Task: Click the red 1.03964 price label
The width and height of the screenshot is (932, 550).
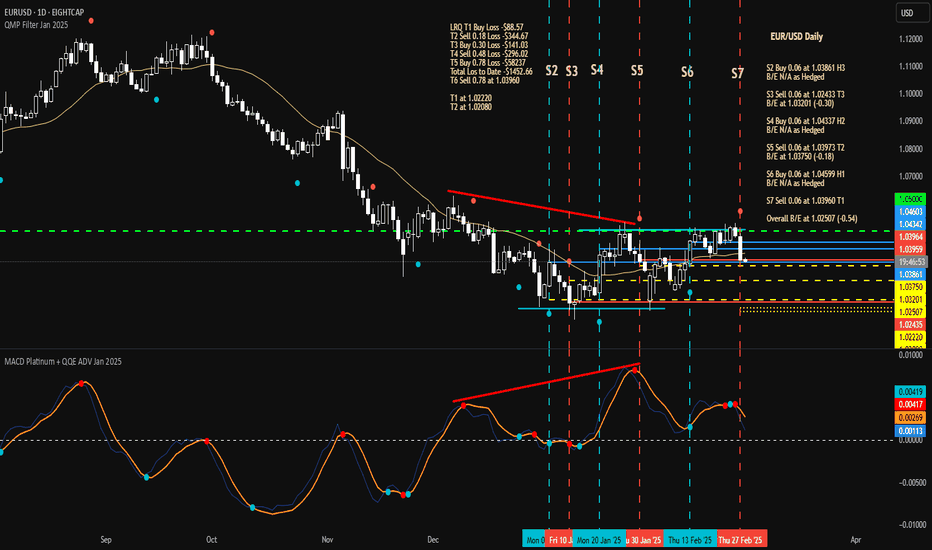Action: click(910, 237)
